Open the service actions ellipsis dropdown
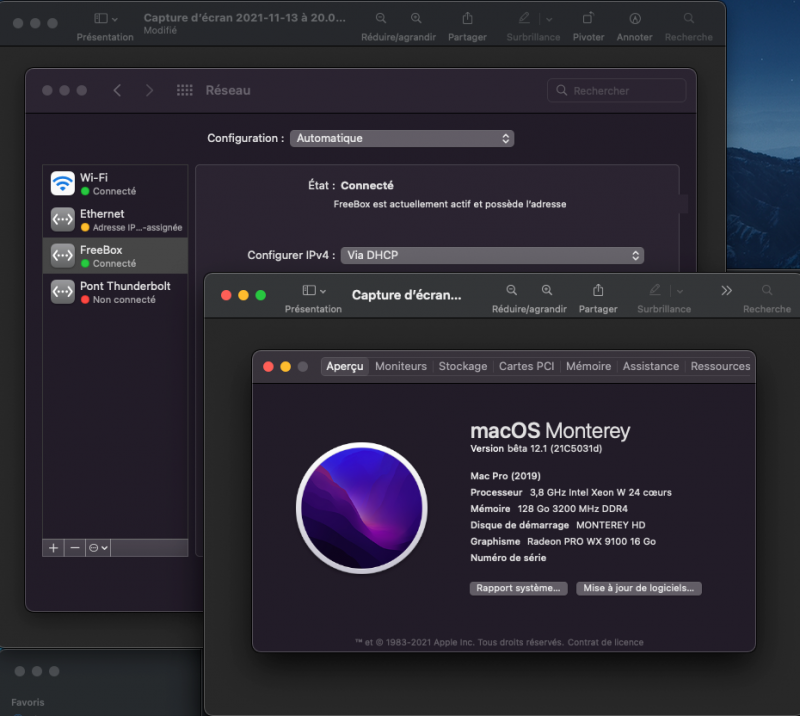This screenshot has width=800, height=716. (98, 548)
